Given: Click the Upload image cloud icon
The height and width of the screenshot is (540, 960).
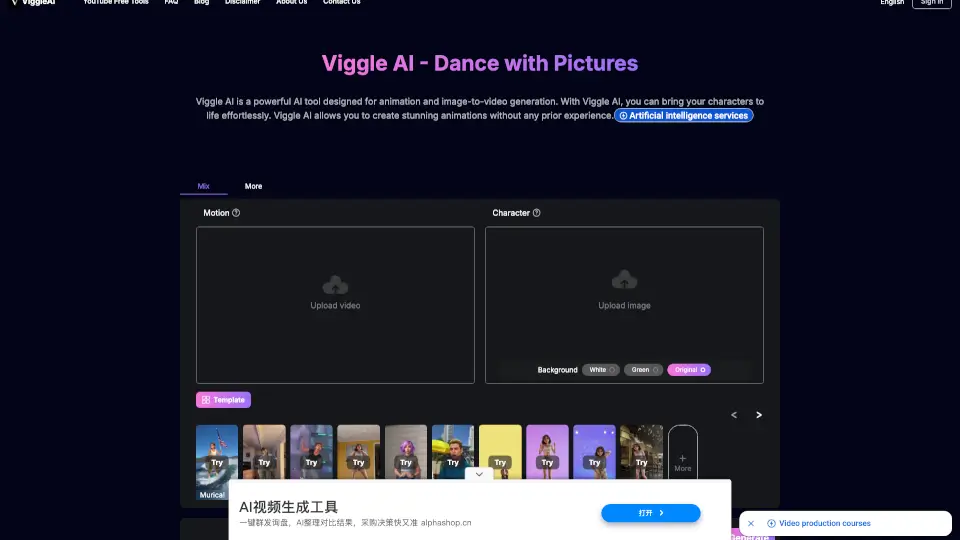Looking at the screenshot, I should pos(624,280).
